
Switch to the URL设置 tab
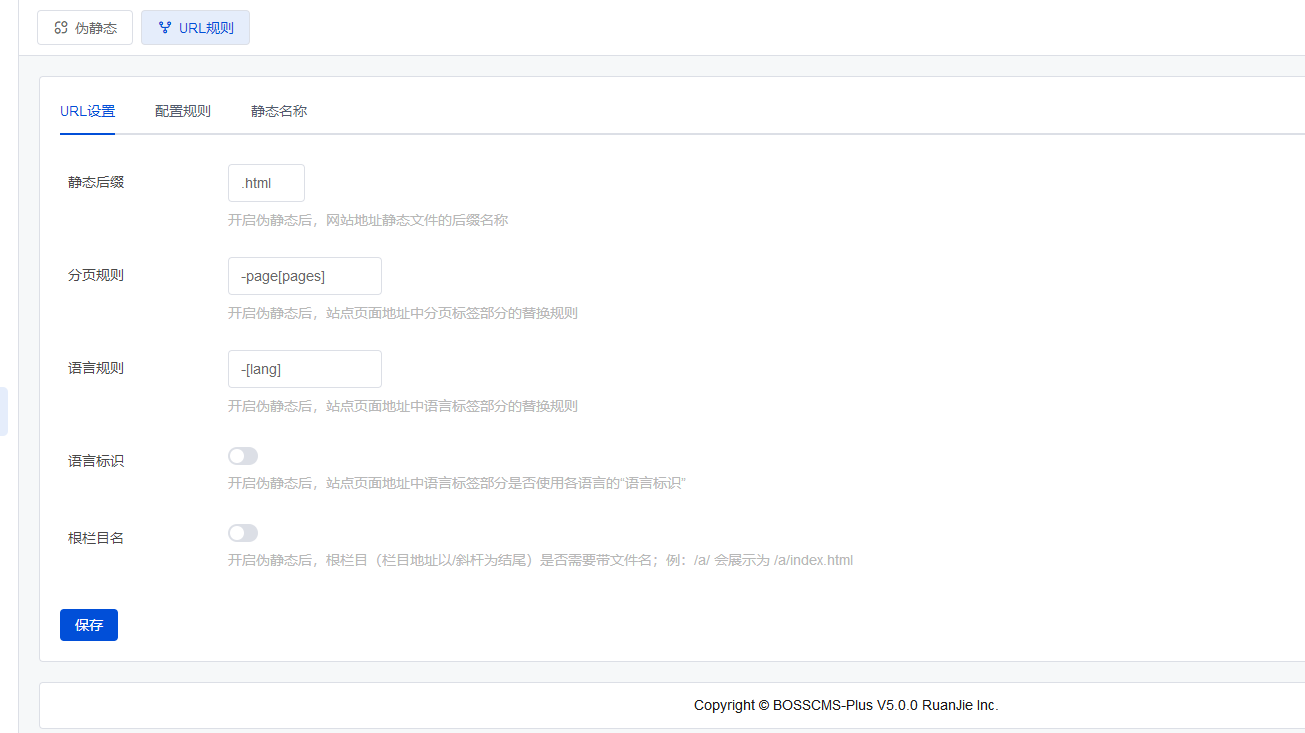point(87,111)
